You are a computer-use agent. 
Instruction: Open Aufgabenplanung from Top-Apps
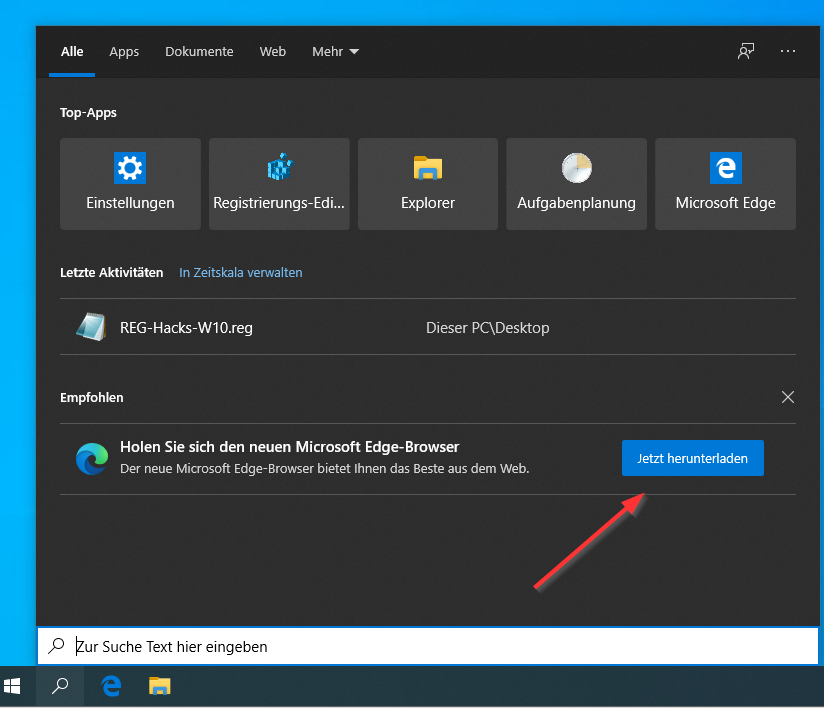(x=576, y=183)
